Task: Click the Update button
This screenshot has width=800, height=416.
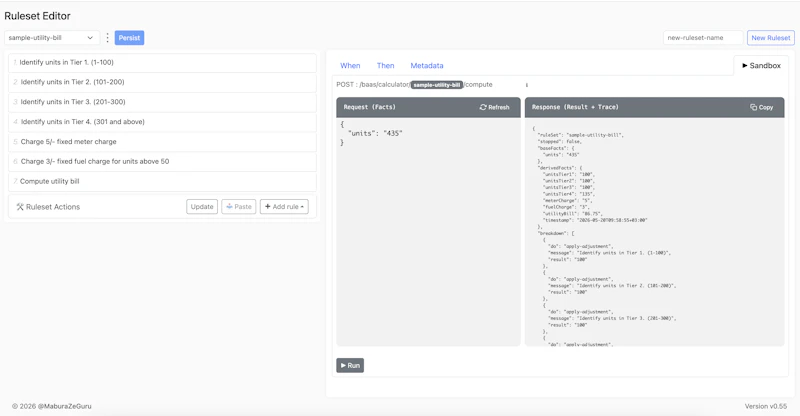Action: [x=202, y=207]
